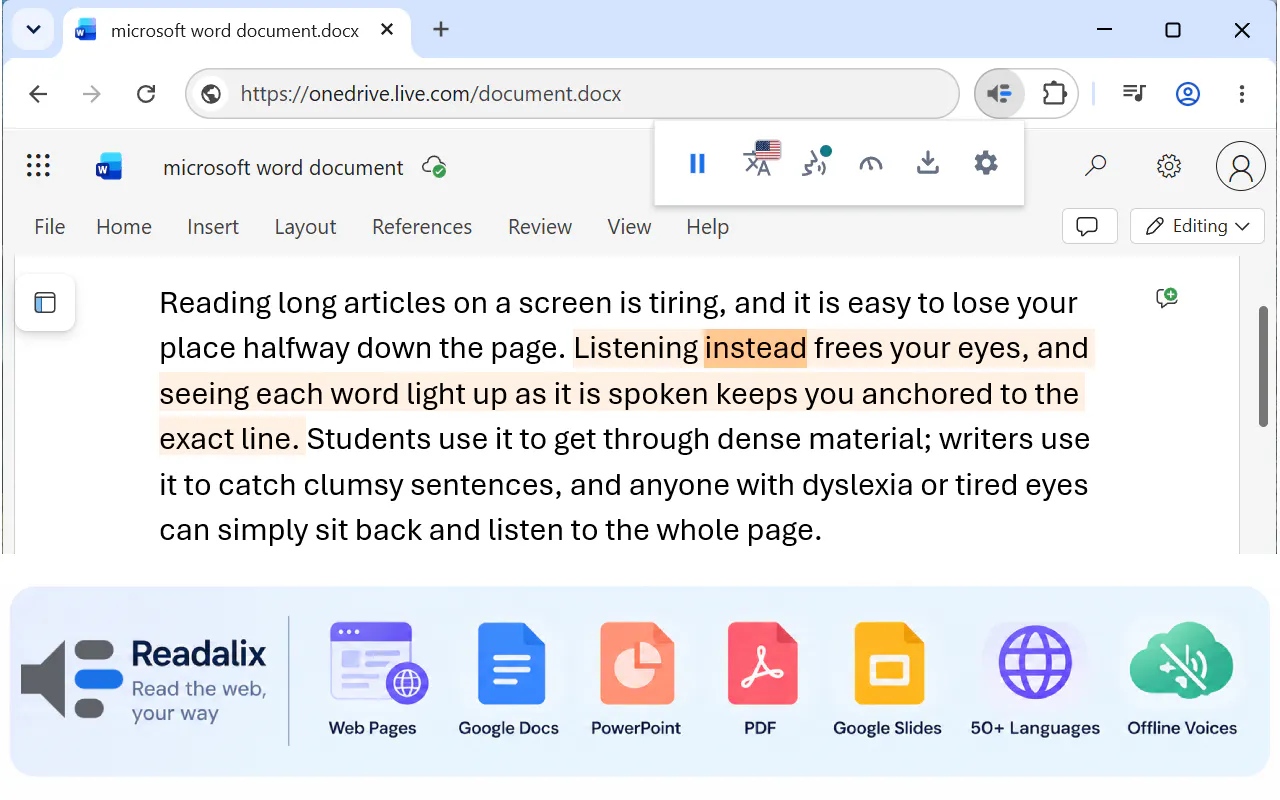This screenshot has width=1280, height=800.
Task: Open the Readalix reading speed gauge
Action: pos(871,164)
